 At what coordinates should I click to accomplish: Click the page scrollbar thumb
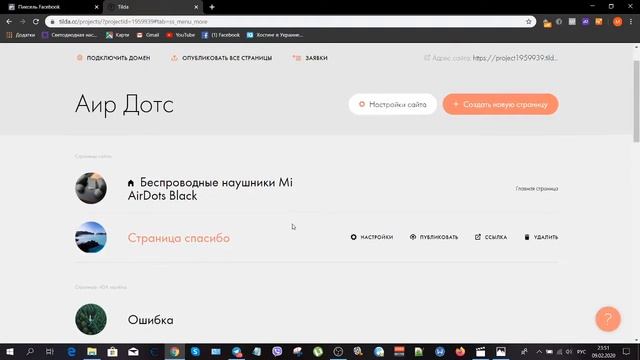636,101
